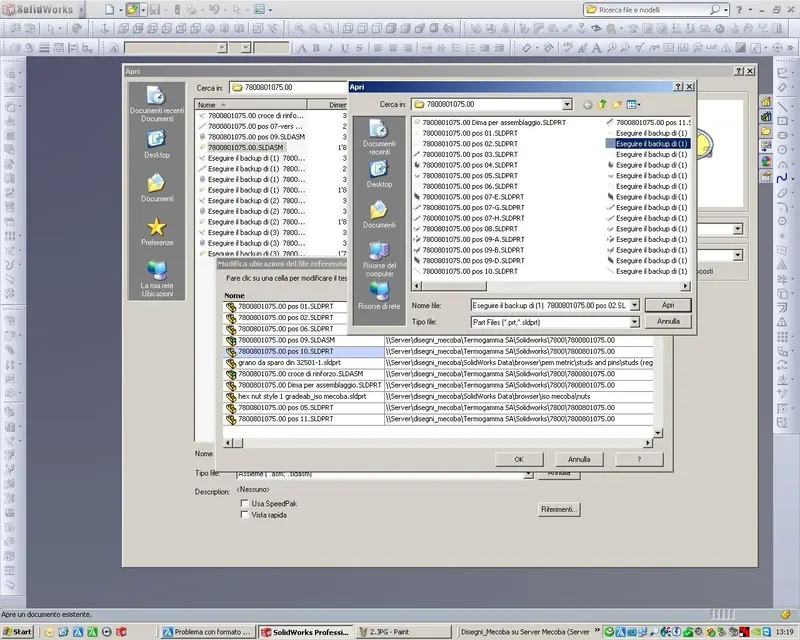
Task: Open Preferenze star in back Apri dialog
Action: [x=157, y=232]
